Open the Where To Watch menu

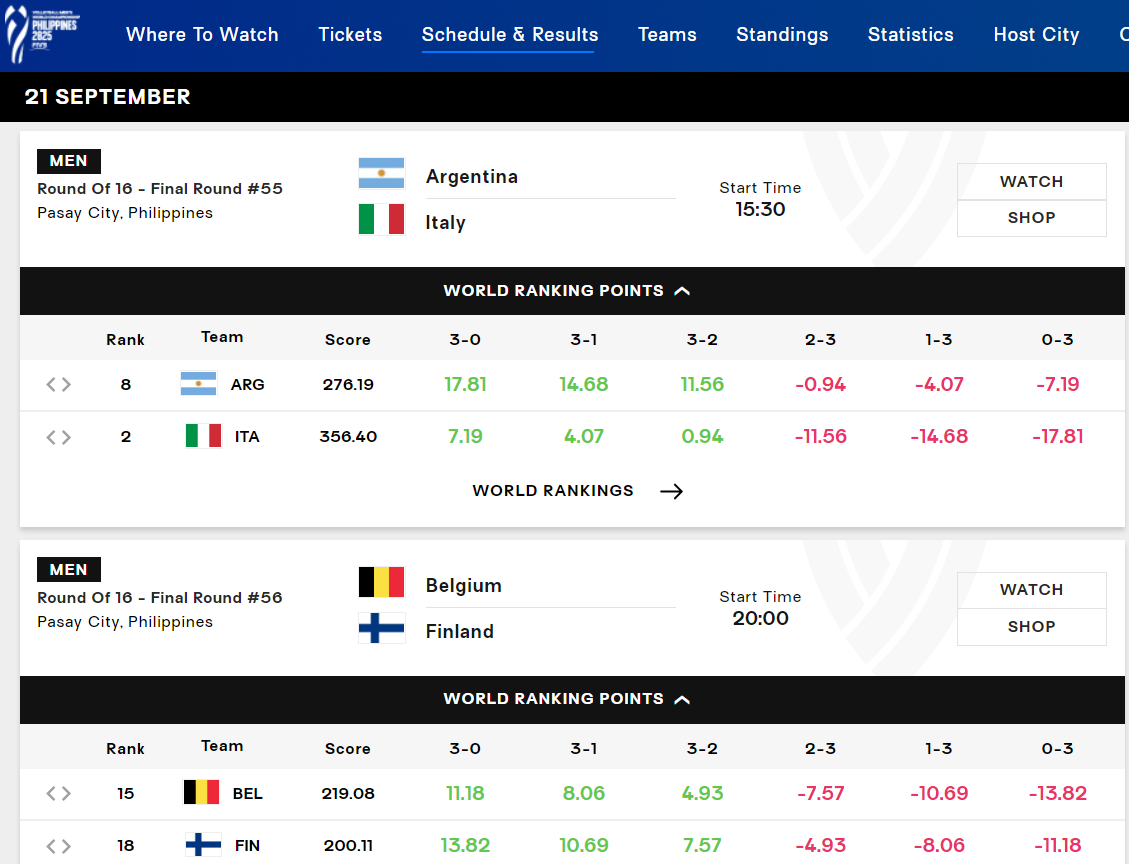coord(202,35)
